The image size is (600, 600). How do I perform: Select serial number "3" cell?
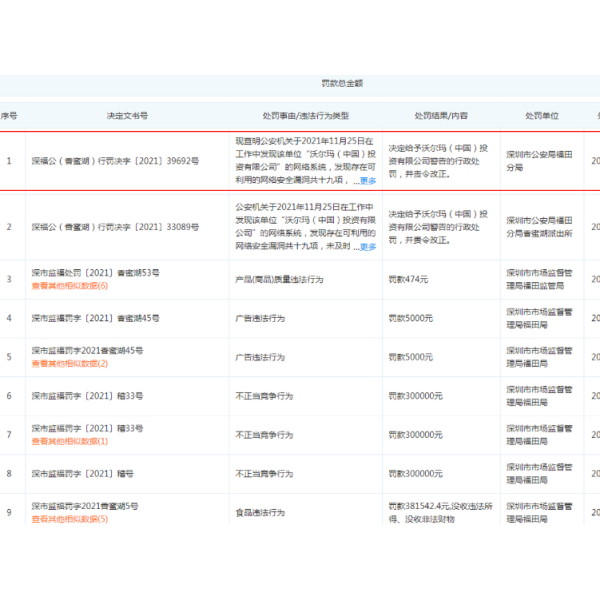[9, 279]
